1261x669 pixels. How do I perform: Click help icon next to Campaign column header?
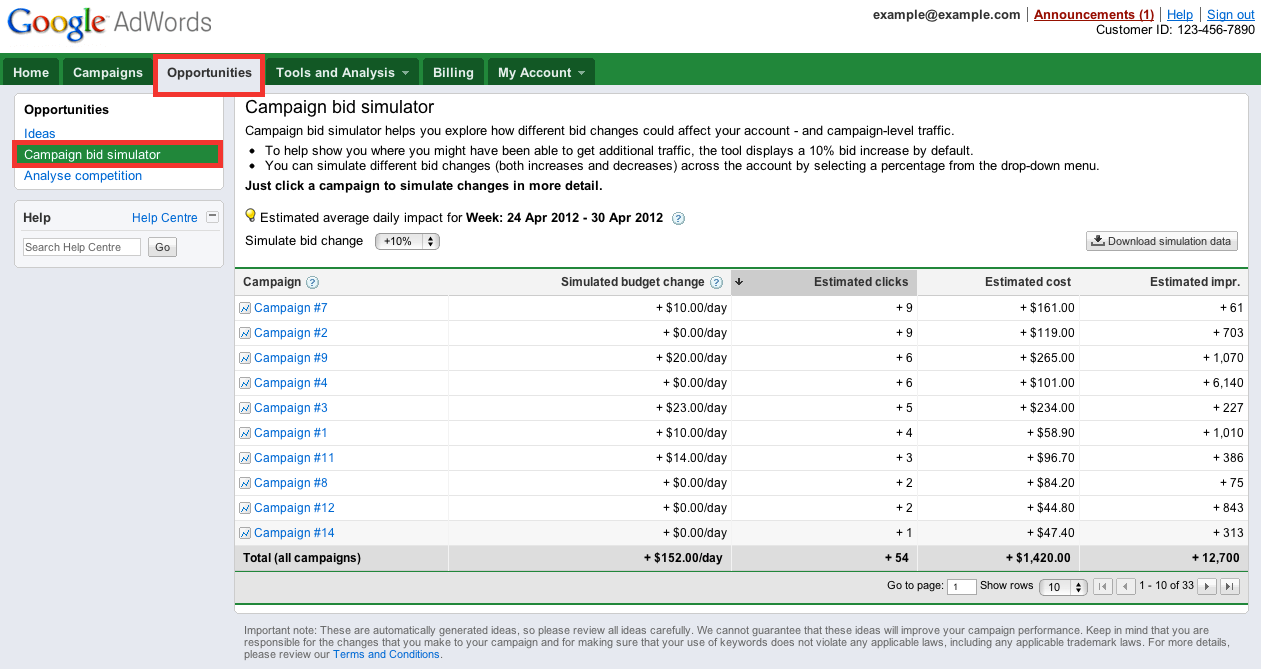(312, 283)
